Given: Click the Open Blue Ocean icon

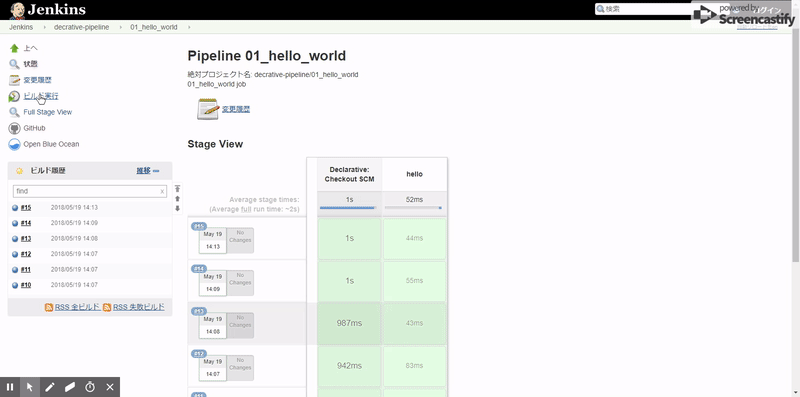Looking at the screenshot, I should pyautogui.click(x=14, y=144).
